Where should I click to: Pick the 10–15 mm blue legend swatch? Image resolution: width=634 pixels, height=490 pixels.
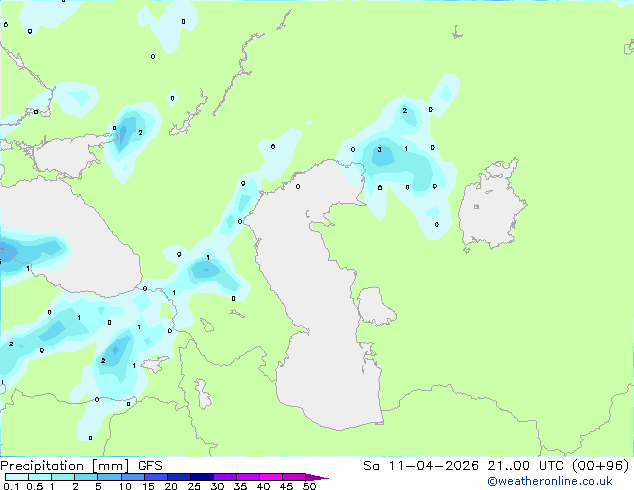(x=132, y=477)
